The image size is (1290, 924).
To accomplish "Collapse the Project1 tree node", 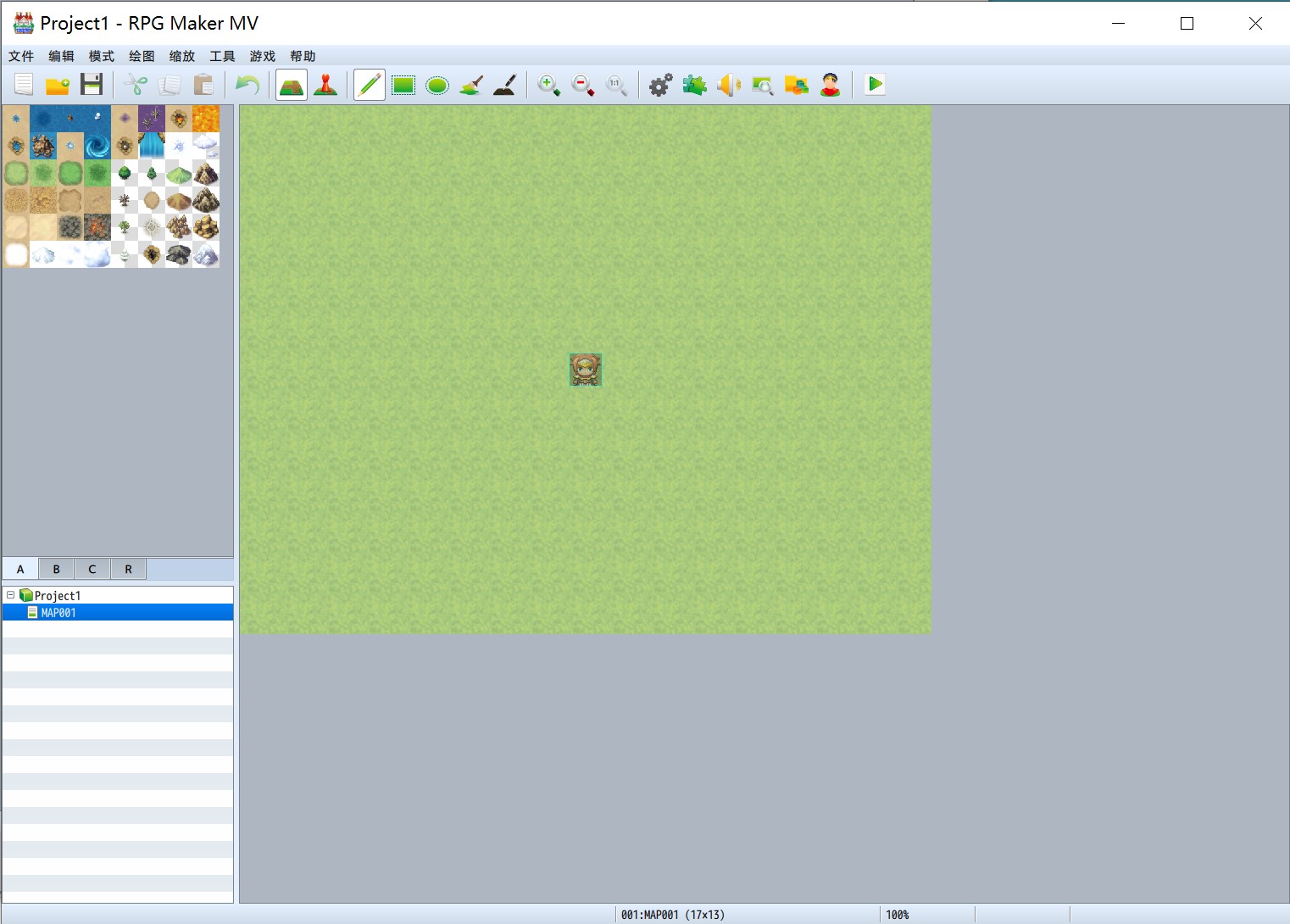I will 11,595.
